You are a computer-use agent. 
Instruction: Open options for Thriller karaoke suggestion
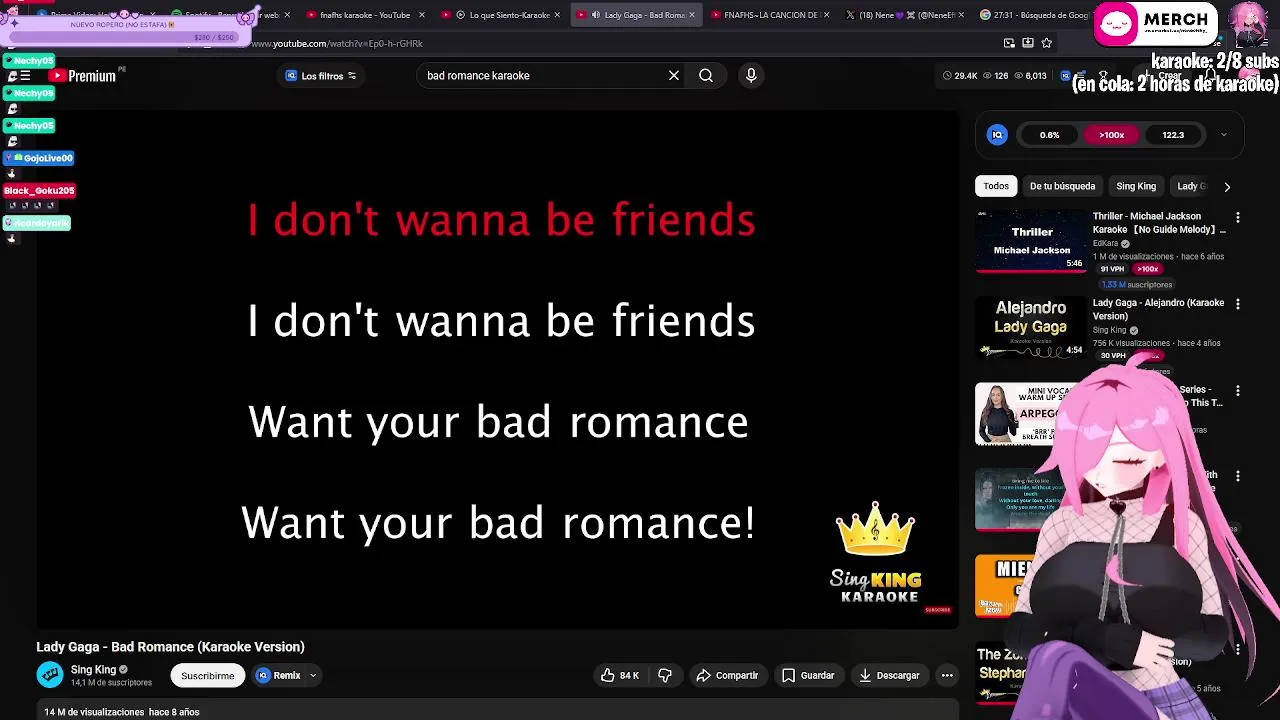click(1238, 217)
